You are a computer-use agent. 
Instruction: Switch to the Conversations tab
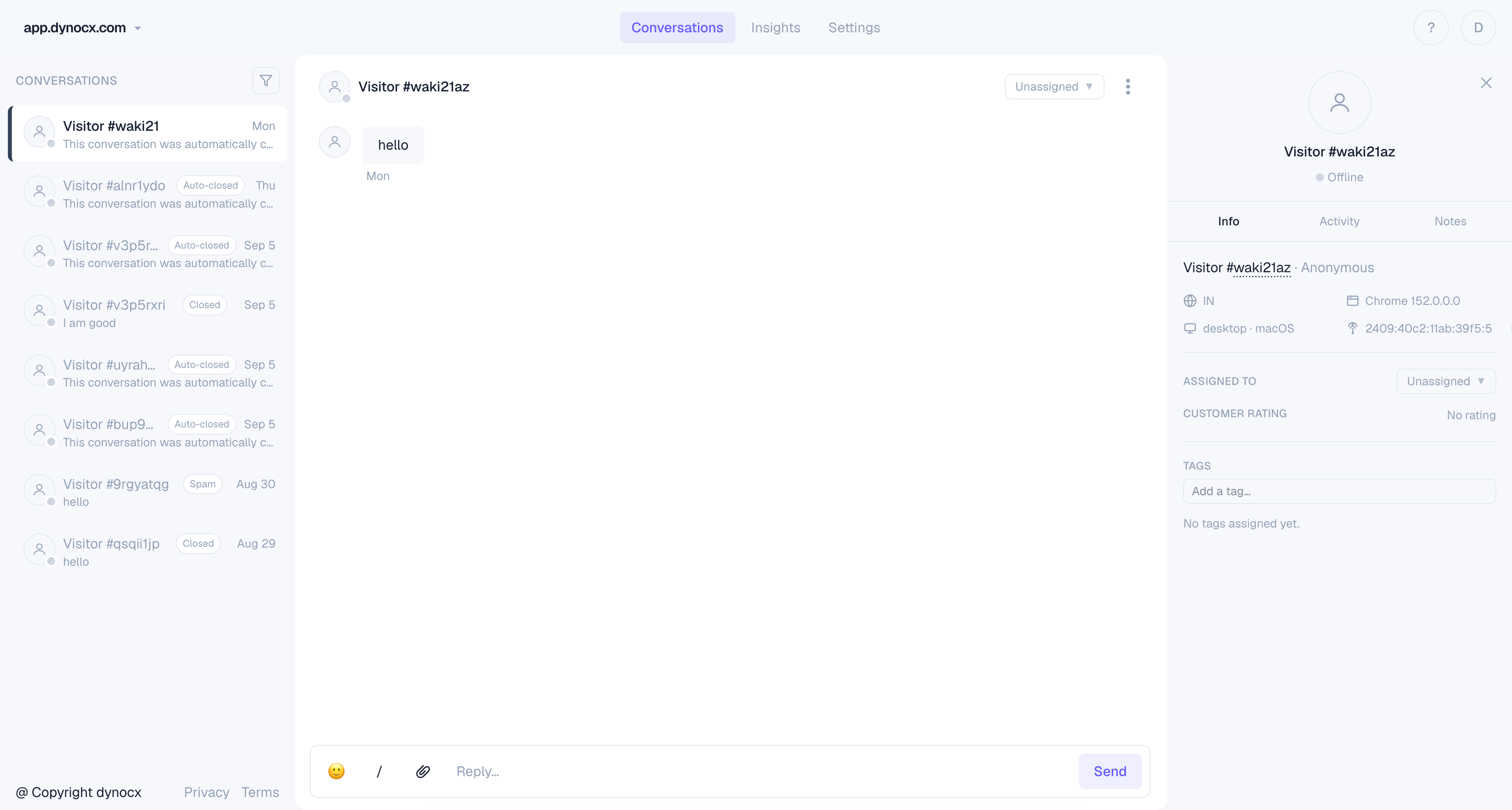[677, 28]
